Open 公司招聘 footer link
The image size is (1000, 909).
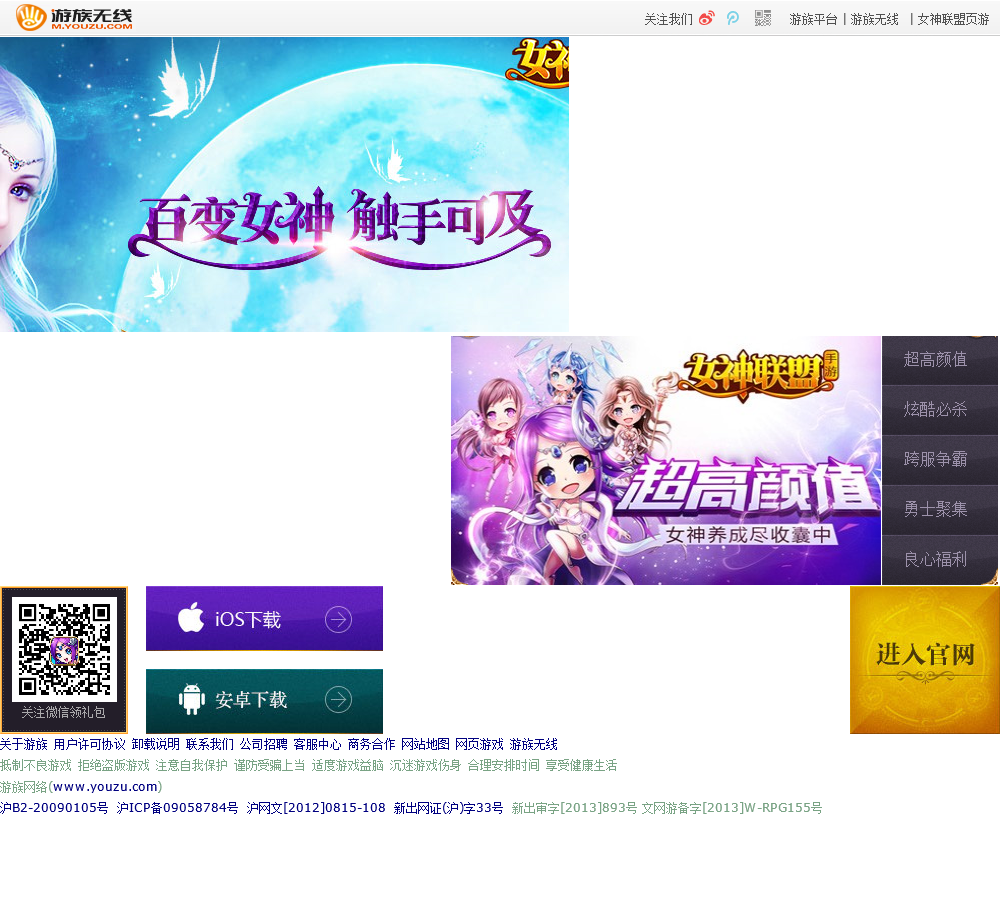pos(263,744)
